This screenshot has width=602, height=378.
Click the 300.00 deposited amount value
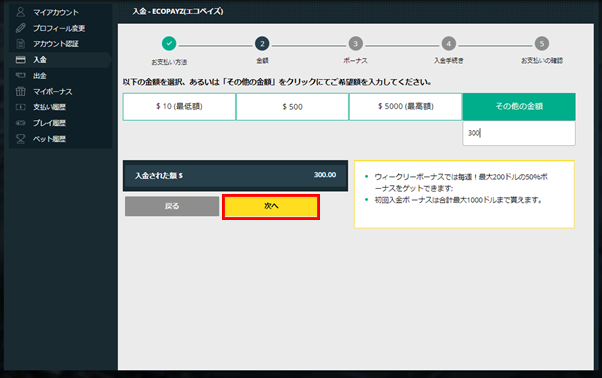point(325,175)
